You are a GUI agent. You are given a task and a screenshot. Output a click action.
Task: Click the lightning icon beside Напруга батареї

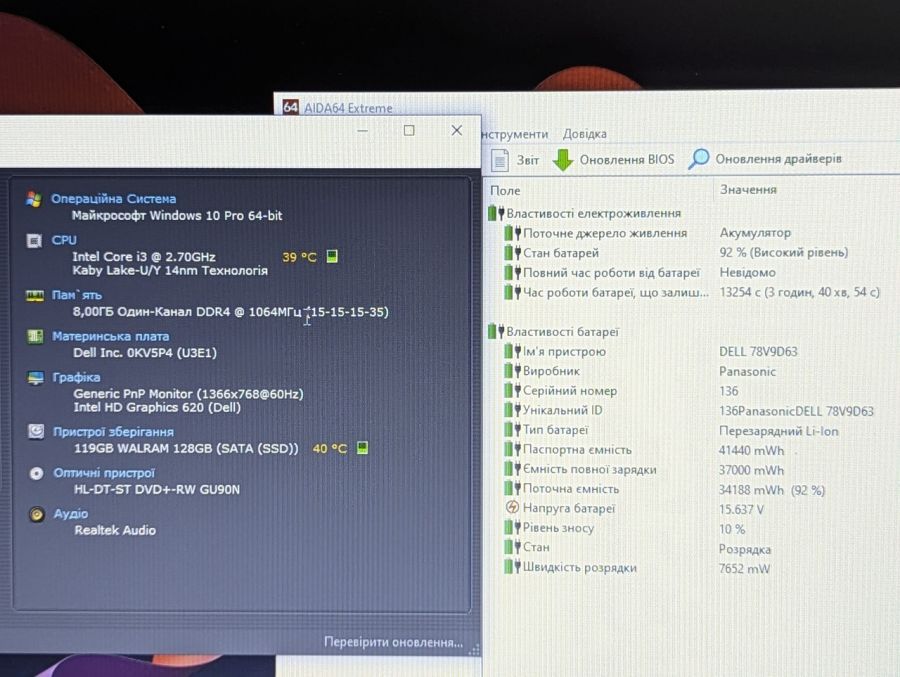click(x=512, y=508)
